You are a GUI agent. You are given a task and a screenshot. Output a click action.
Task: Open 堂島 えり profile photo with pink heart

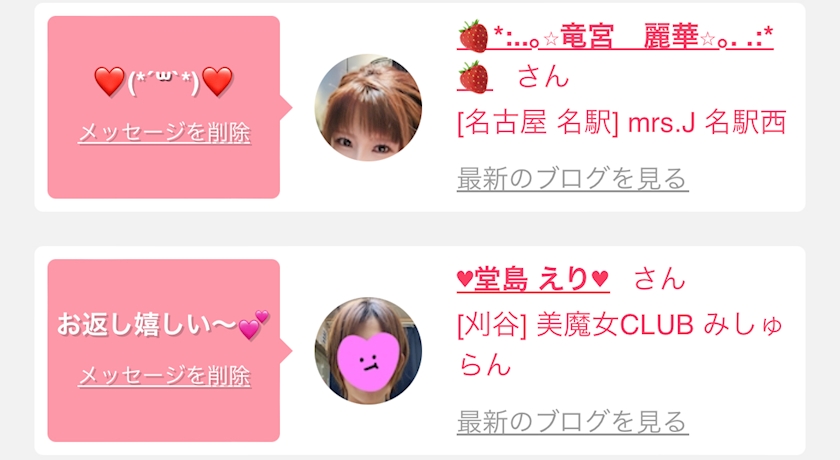pos(368,351)
